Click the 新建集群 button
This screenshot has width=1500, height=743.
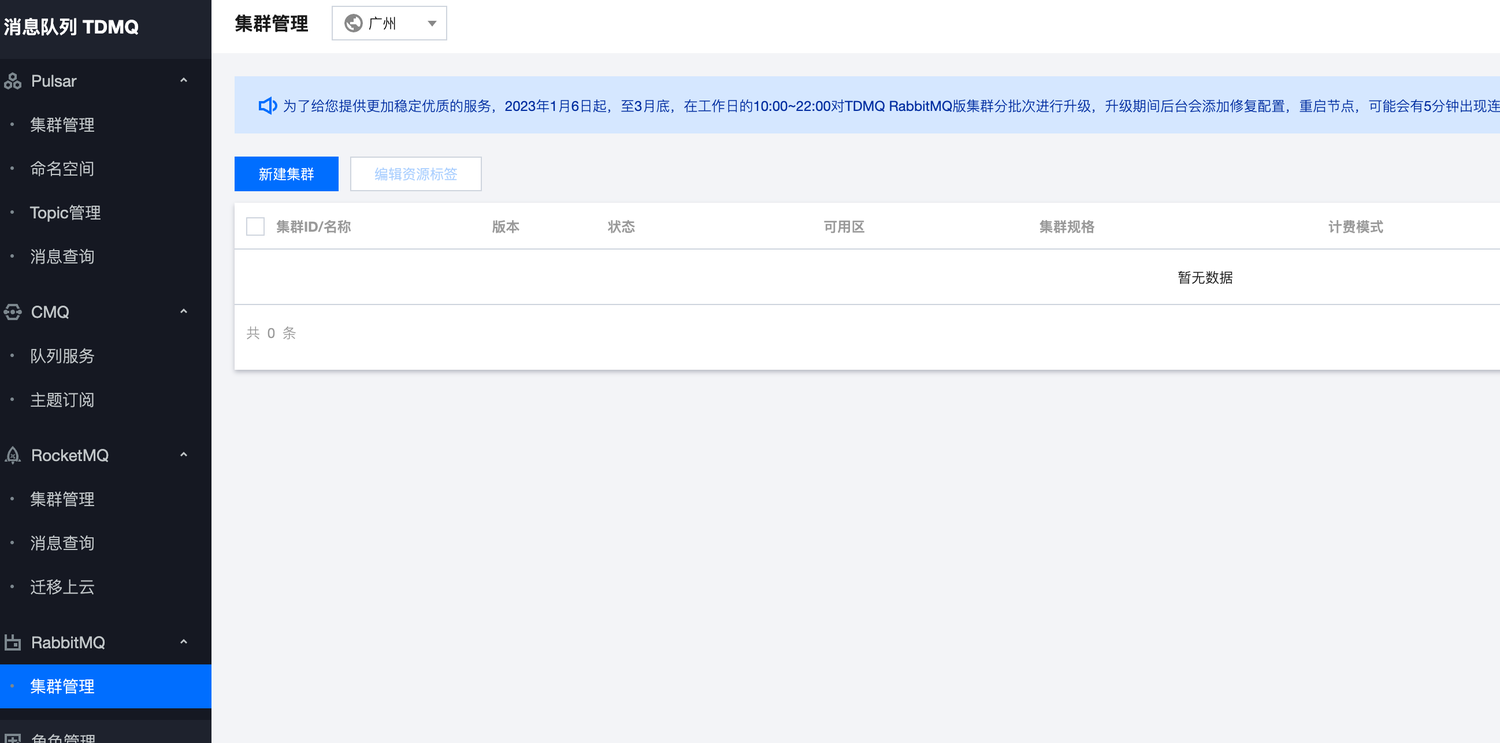tap(286, 174)
